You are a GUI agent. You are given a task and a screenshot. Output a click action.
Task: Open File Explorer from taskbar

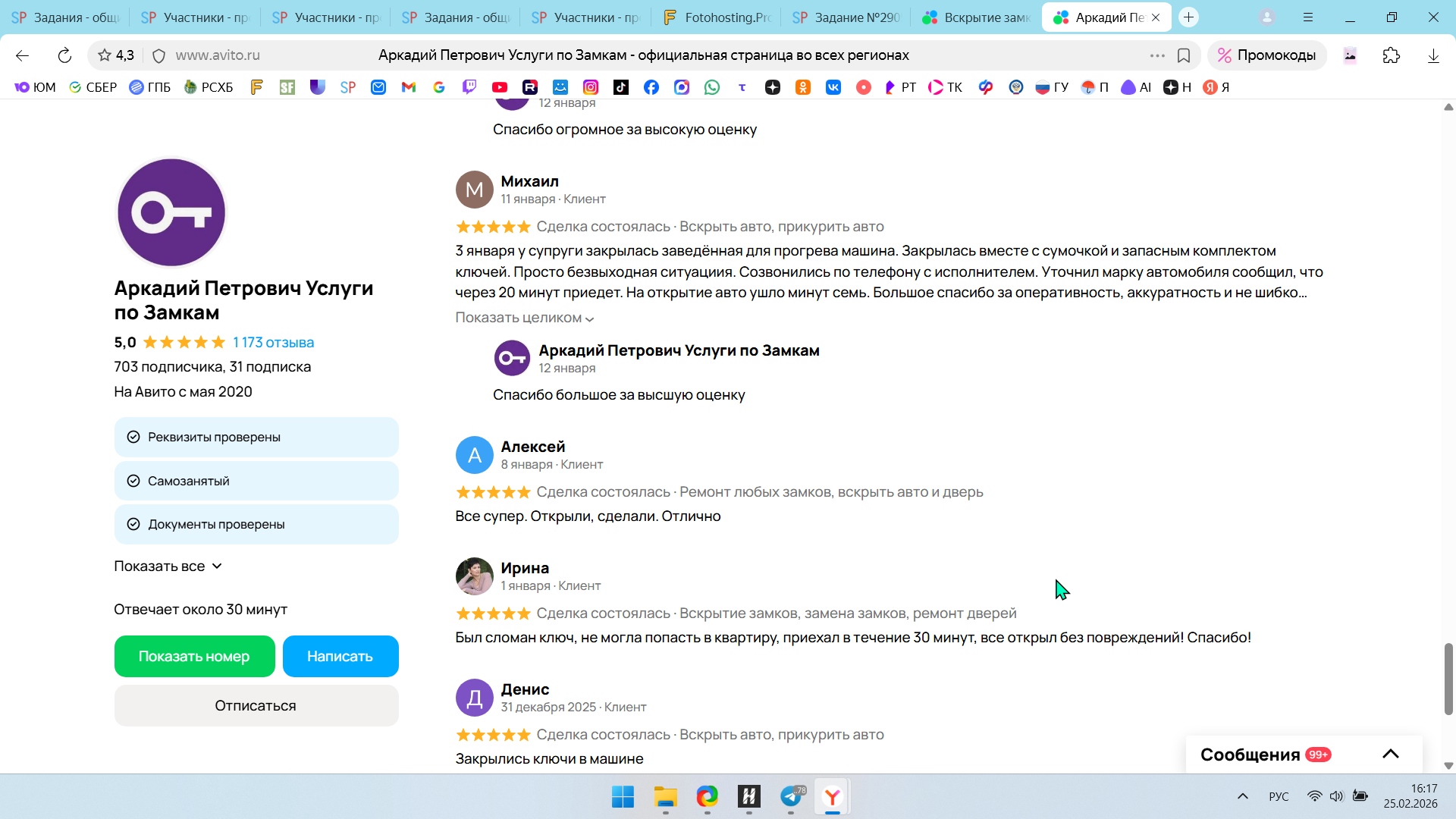[665, 796]
